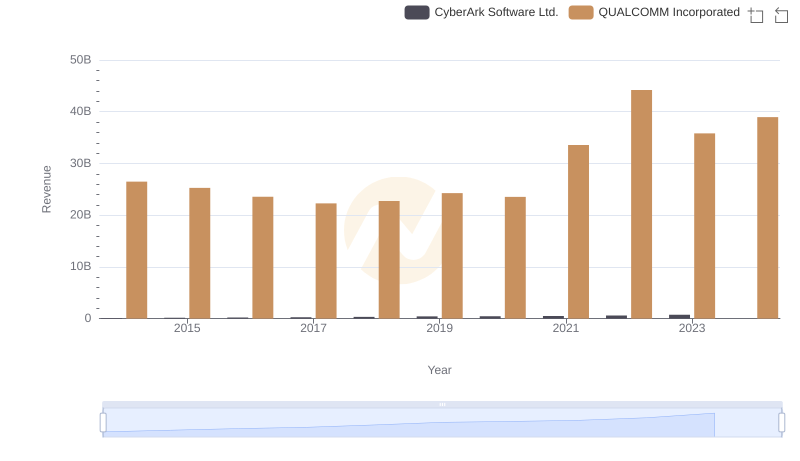Click the zoom slider top grip bar
800x461 pixels.
point(442,404)
